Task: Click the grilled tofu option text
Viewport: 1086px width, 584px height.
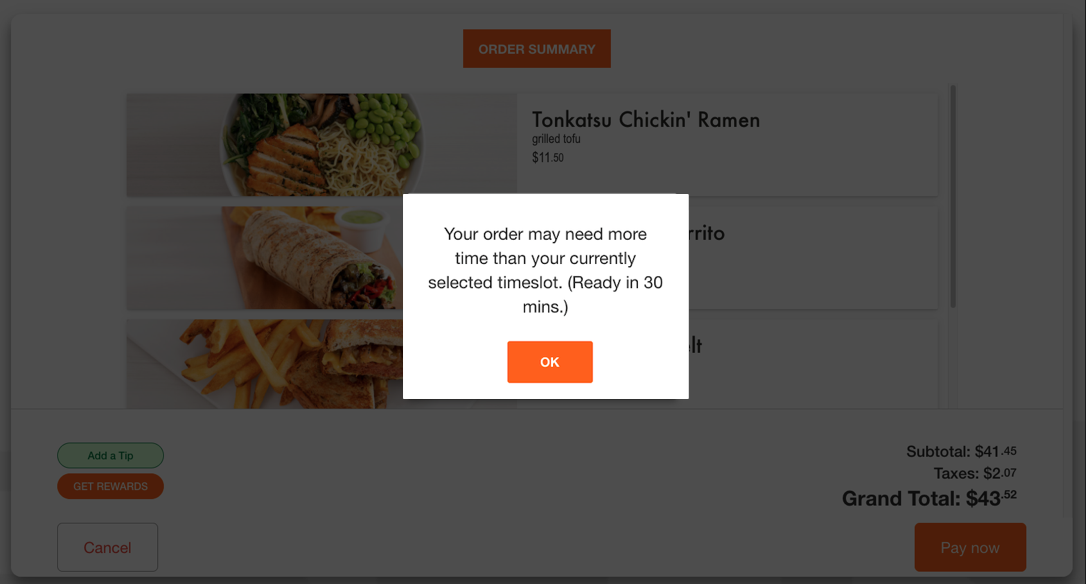Action: 556,139
